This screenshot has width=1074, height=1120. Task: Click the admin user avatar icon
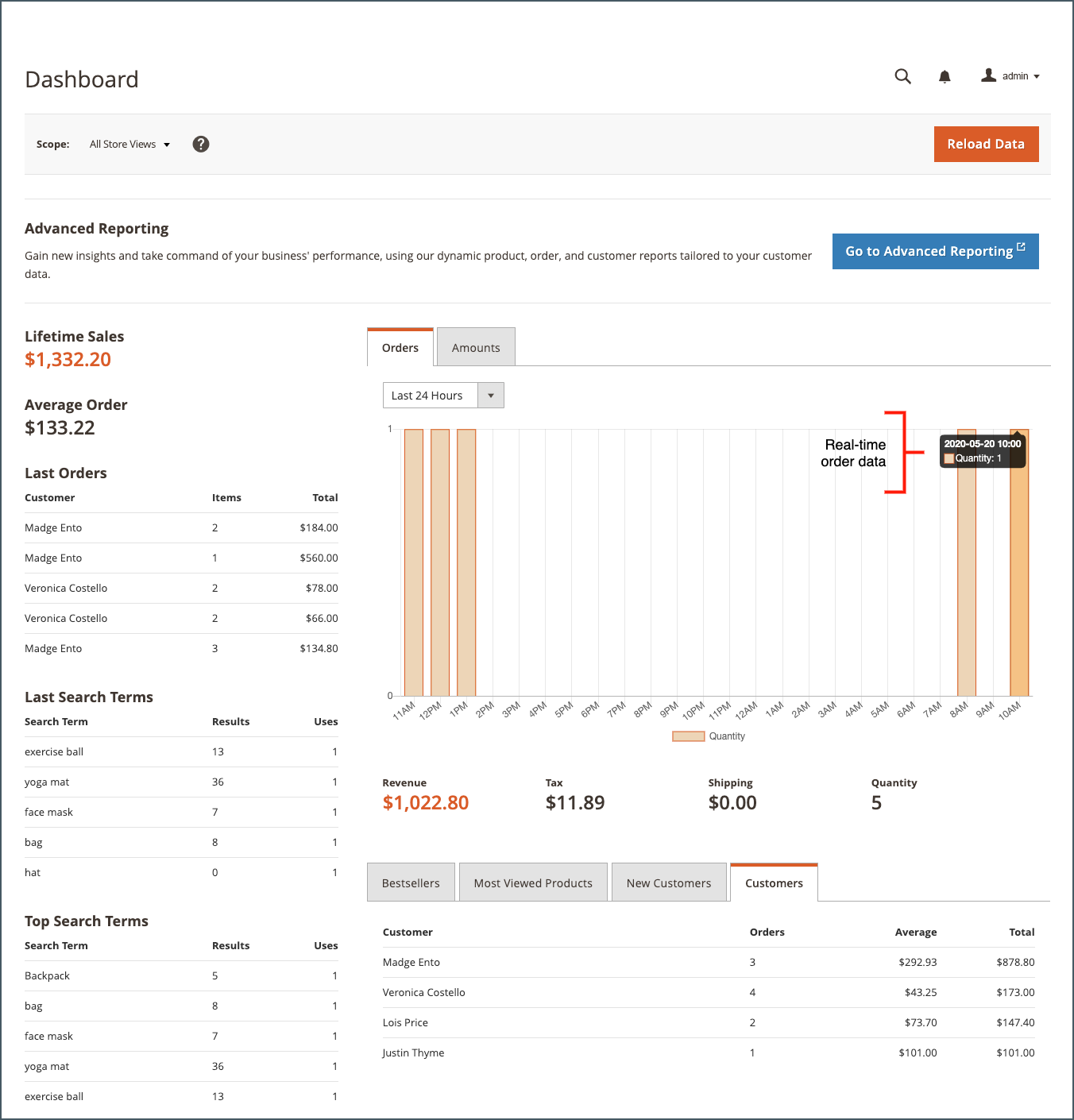click(x=988, y=75)
